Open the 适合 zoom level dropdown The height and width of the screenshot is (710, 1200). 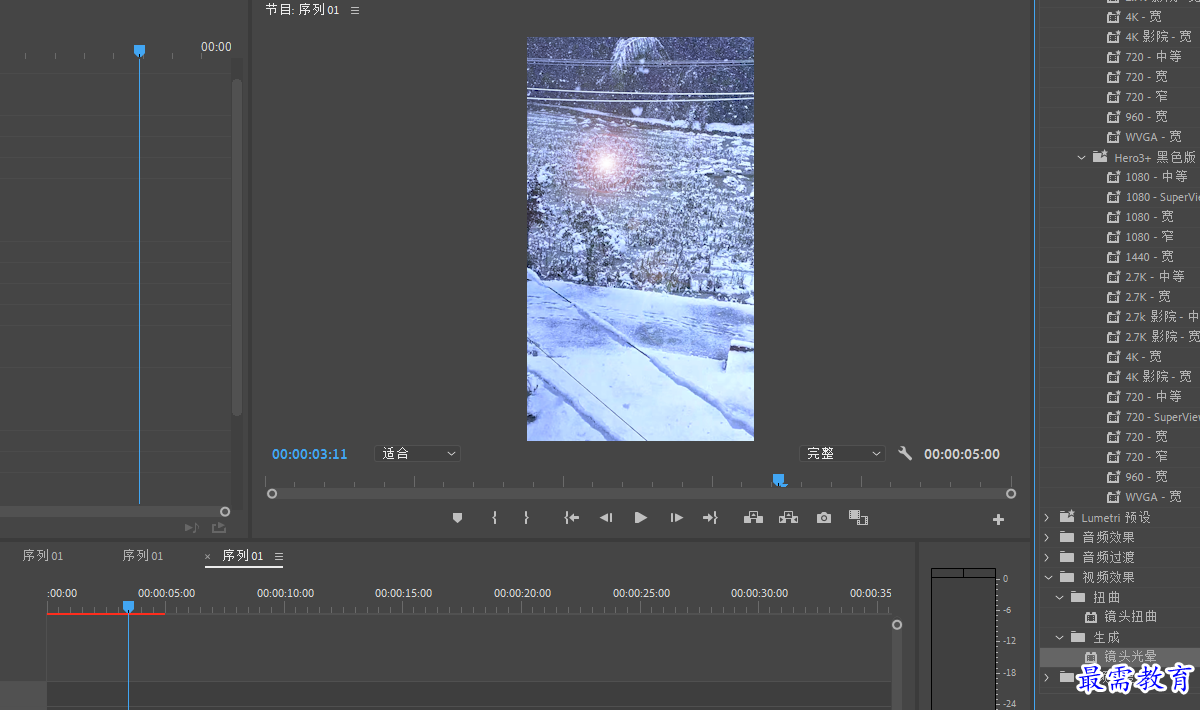(417, 453)
